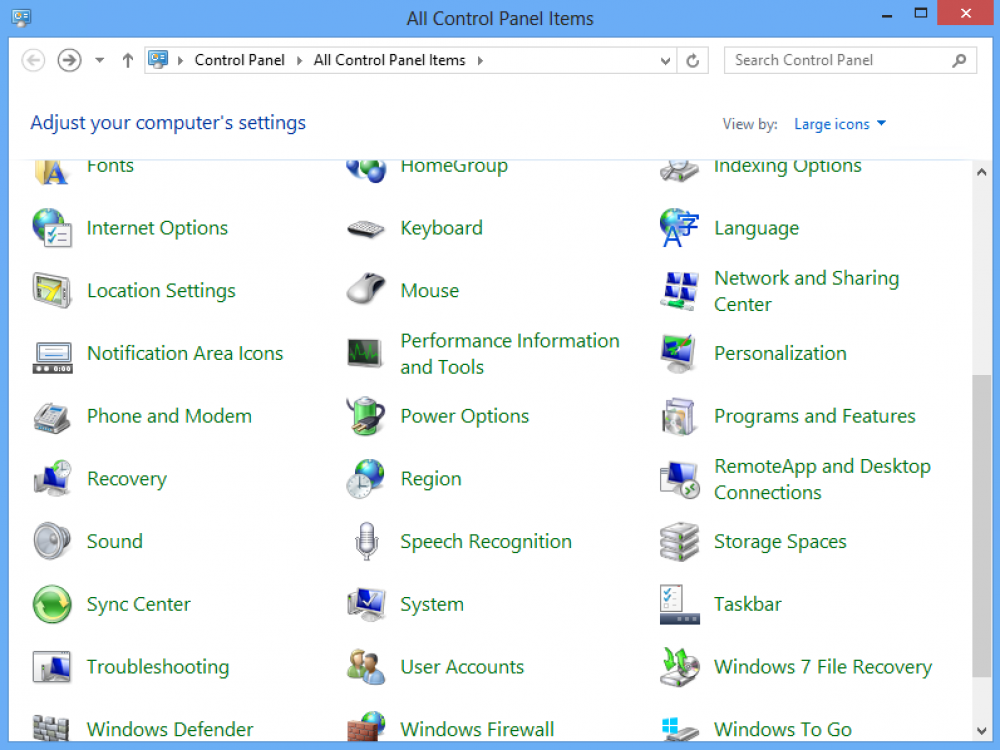Click the scrollbar up arrow
1000x750 pixels.
click(x=982, y=172)
